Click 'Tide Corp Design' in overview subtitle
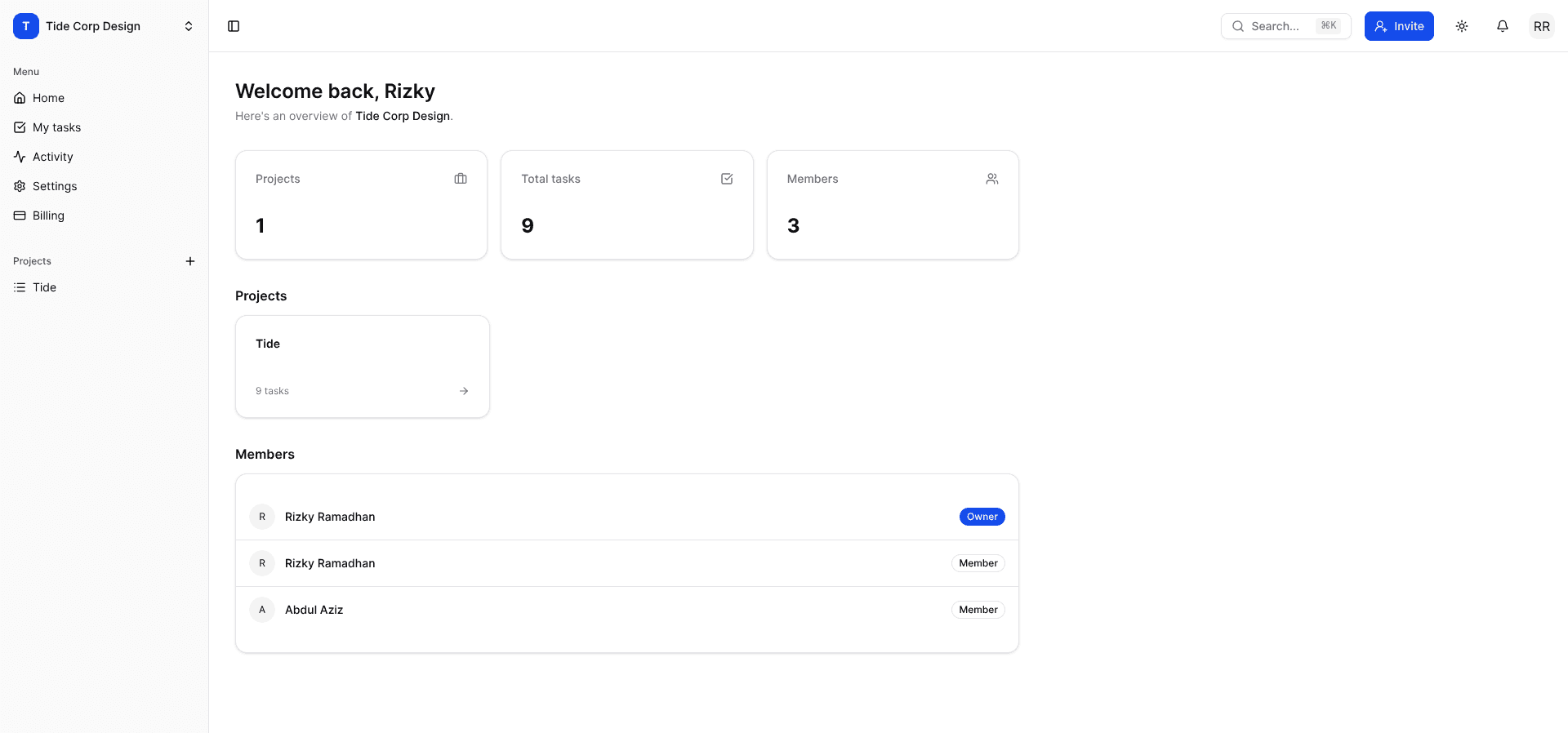Screen dimensions: 1568x733 pyautogui.click(x=403, y=116)
